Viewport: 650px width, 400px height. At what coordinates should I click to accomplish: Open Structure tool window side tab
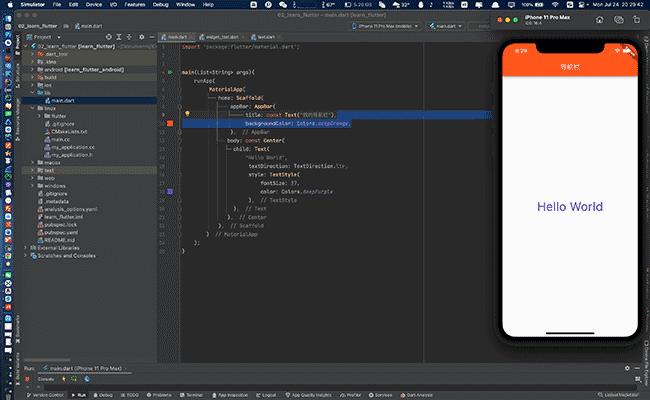point(17,75)
